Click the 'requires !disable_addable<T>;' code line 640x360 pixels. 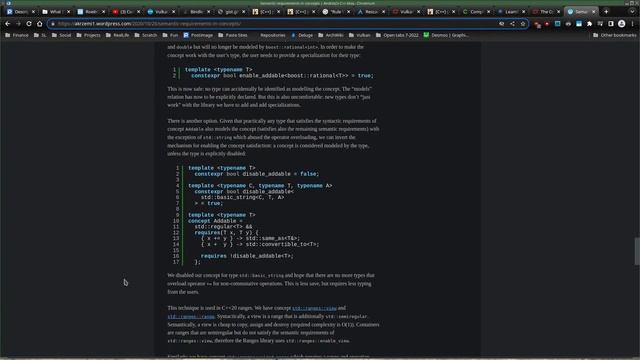click(247, 256)
